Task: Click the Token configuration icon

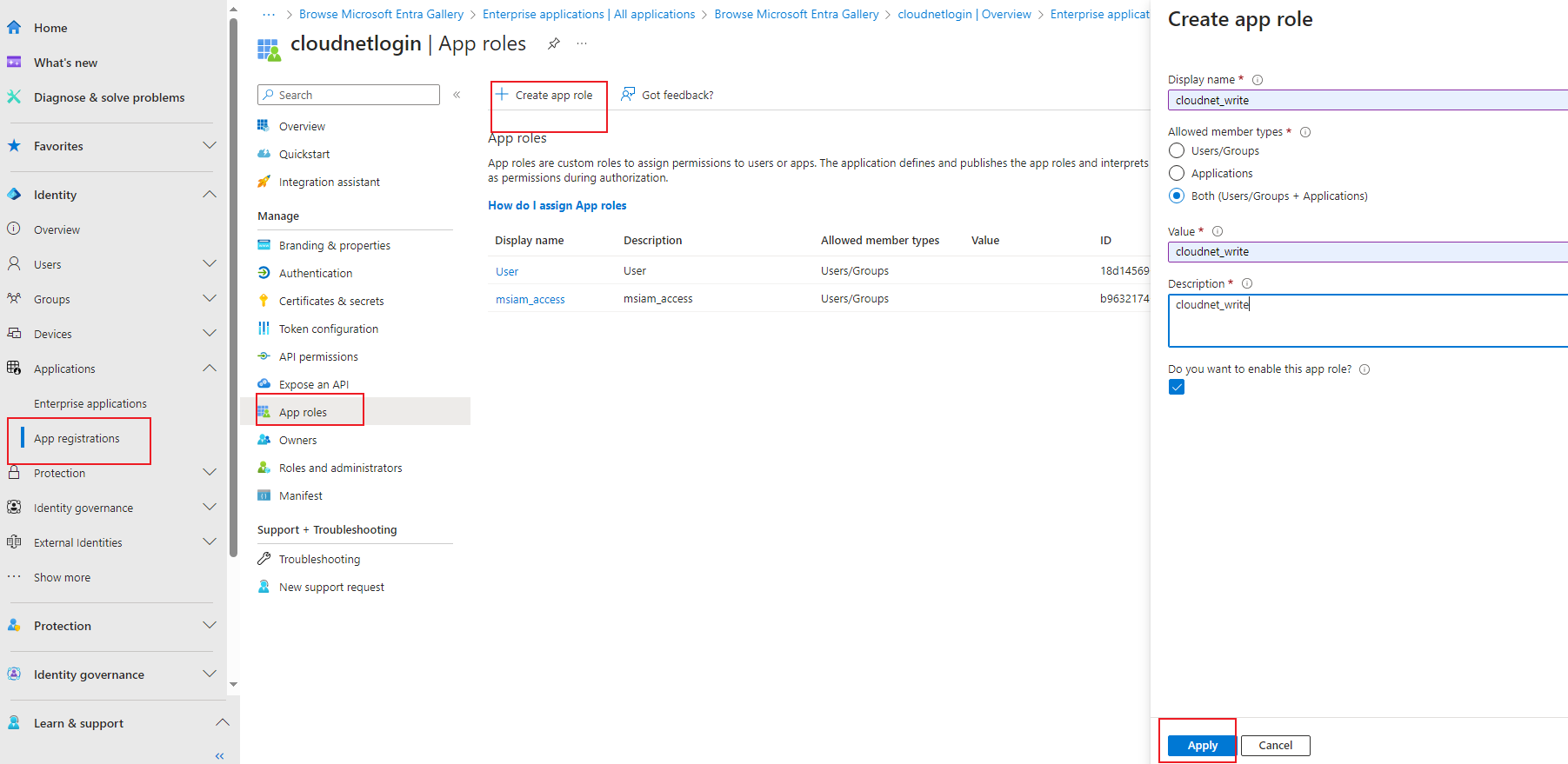Action: tap(264, 329)
